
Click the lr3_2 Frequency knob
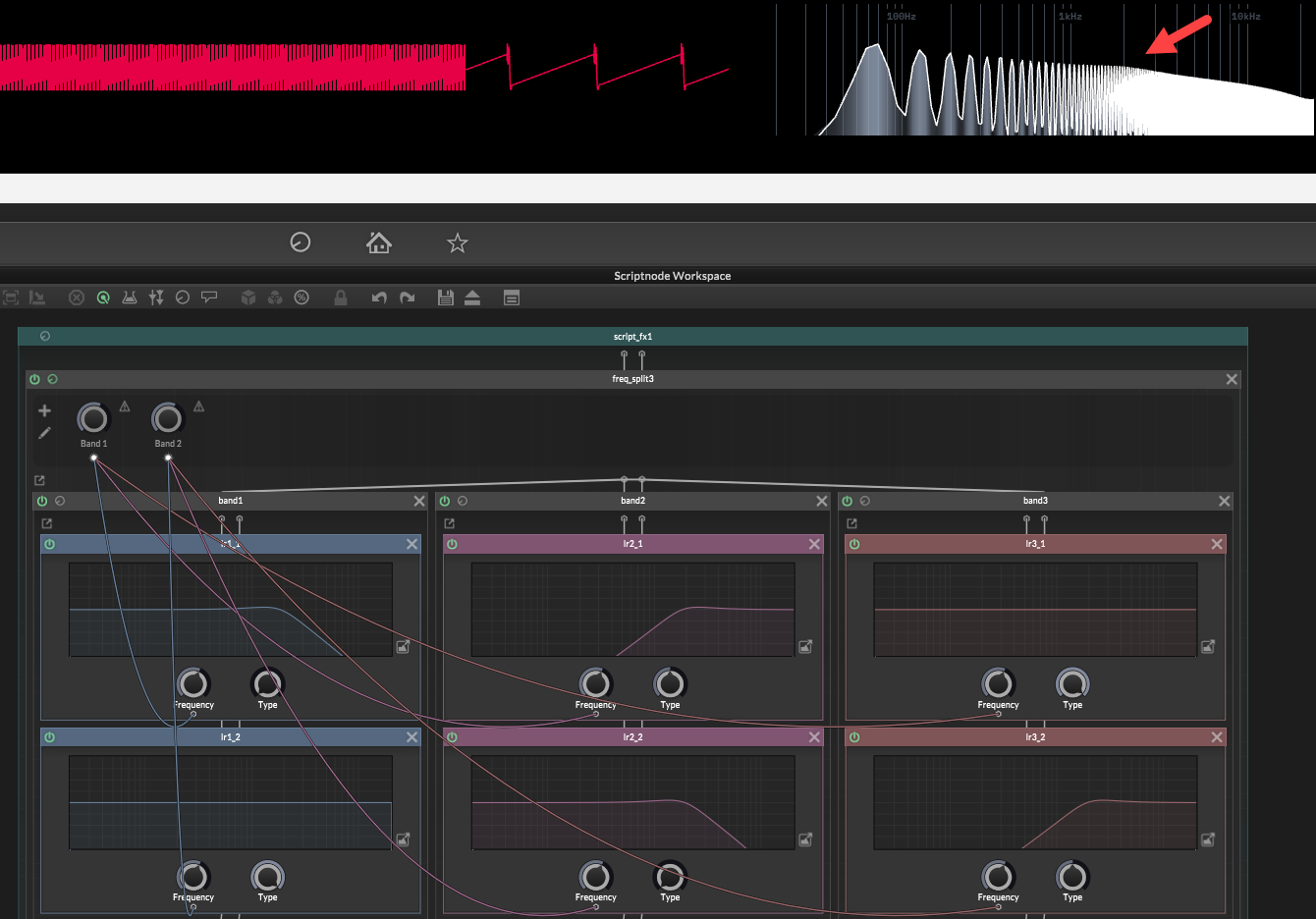point(998,876)
